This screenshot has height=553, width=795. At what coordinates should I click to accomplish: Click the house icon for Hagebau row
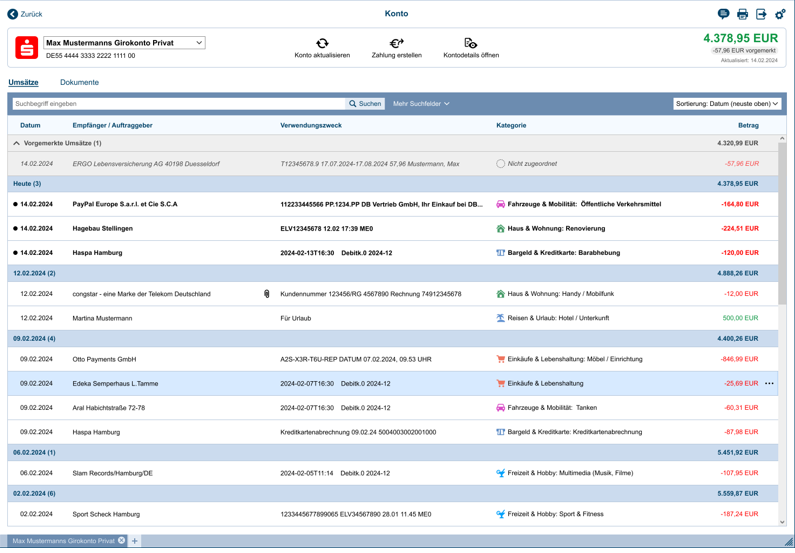point(500,229)
